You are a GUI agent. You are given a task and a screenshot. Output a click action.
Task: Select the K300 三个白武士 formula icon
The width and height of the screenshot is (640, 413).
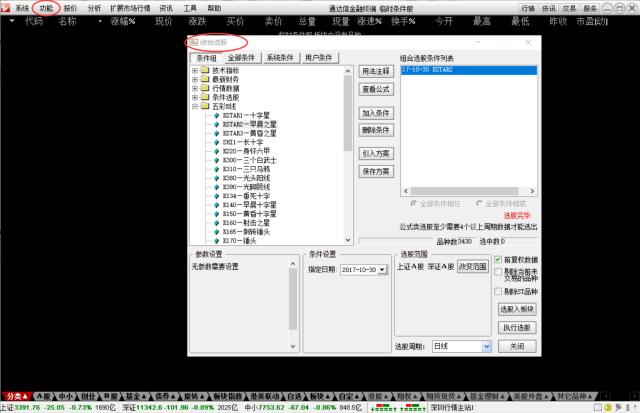[x=216, y=159]
